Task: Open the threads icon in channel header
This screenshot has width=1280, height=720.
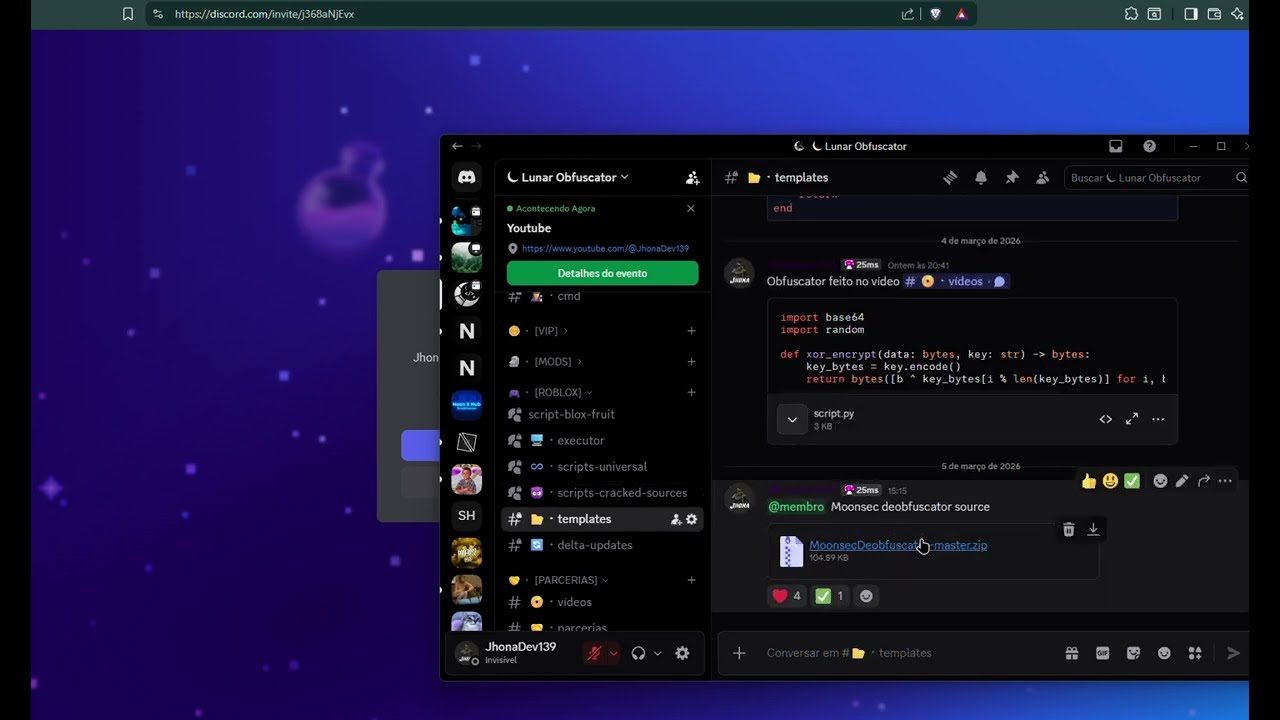Action: pos(950,177)
